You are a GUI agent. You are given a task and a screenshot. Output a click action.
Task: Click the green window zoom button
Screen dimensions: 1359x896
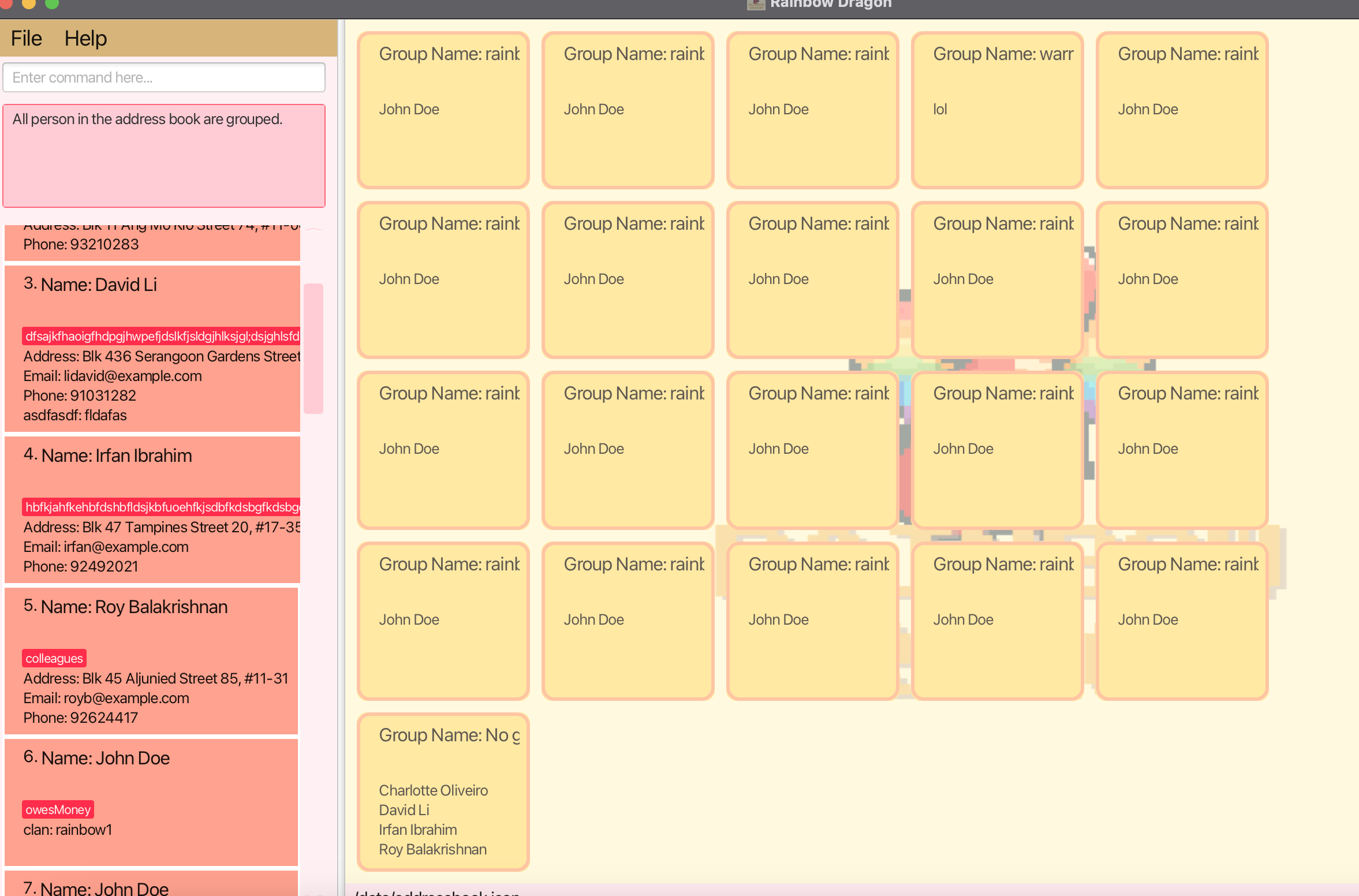pyautogui.click(x=52, y=3)
